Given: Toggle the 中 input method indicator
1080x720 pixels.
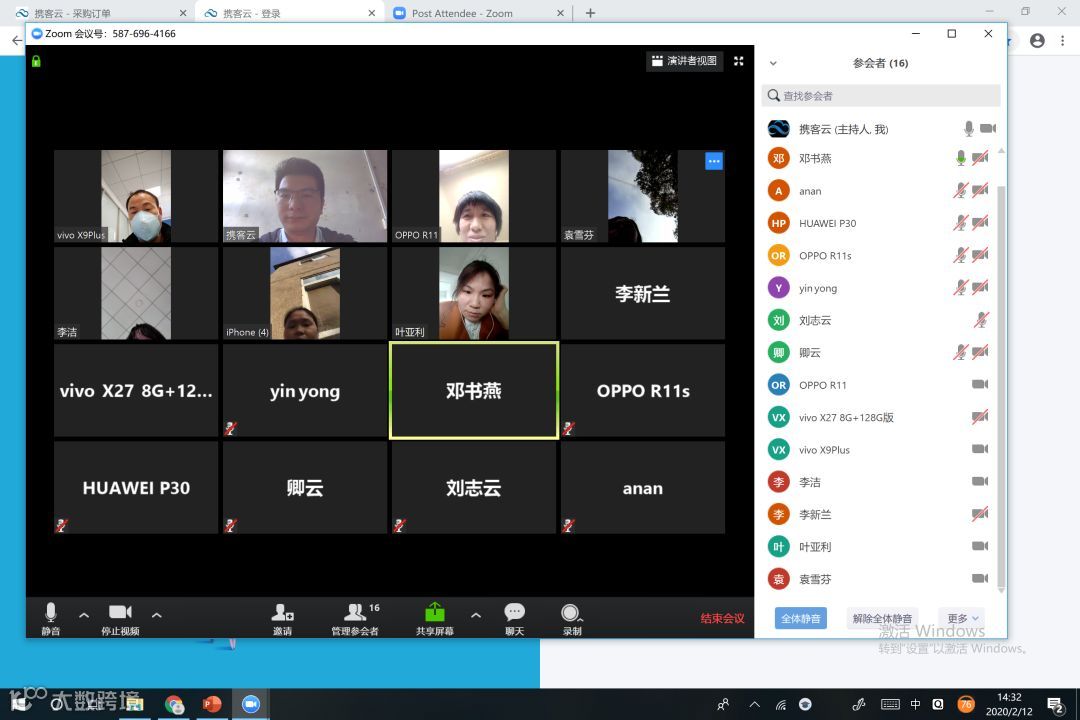Looking at the screenshot, I should (x=915, y=704).
